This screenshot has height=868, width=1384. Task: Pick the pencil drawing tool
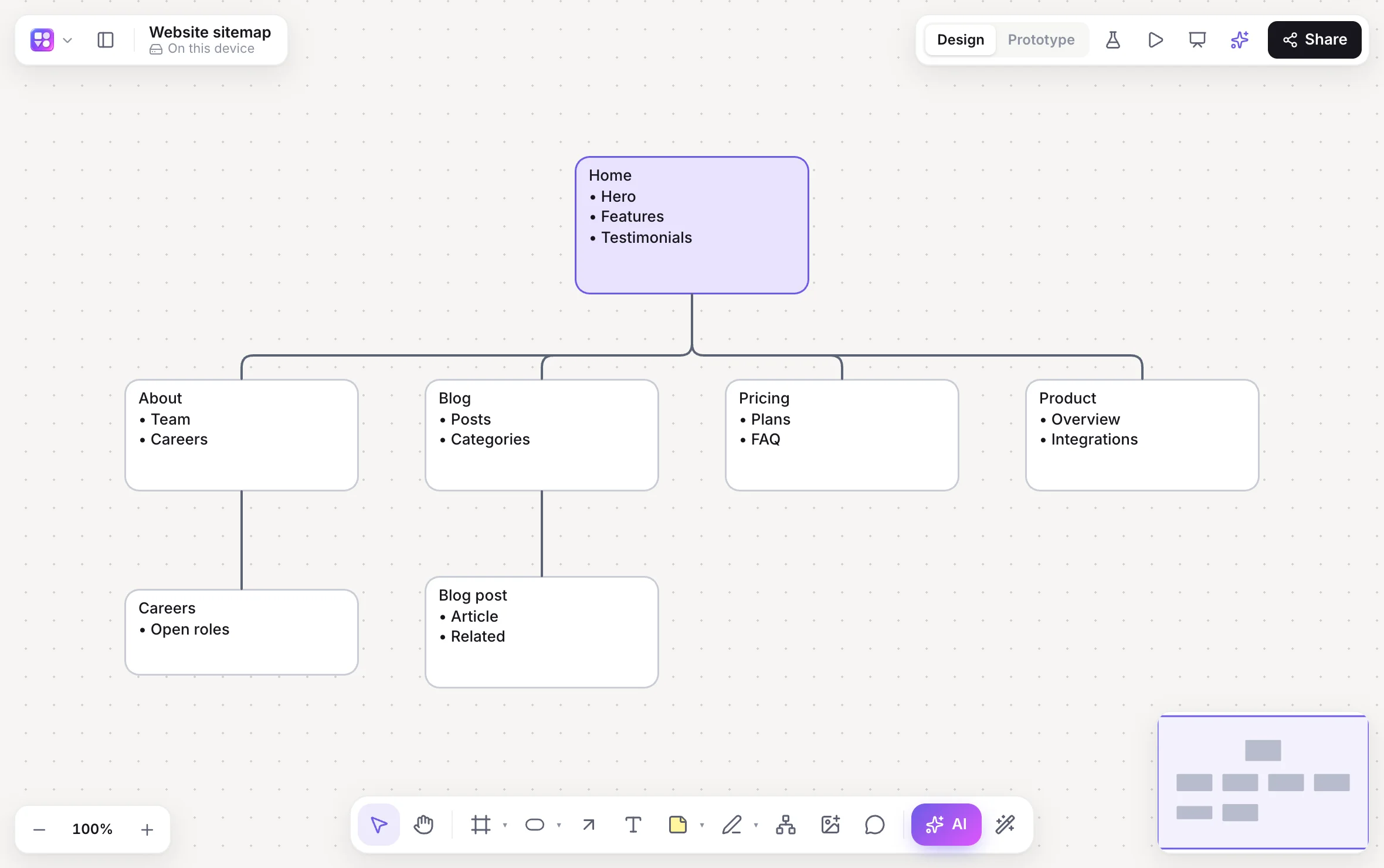(x=732, y=825)
